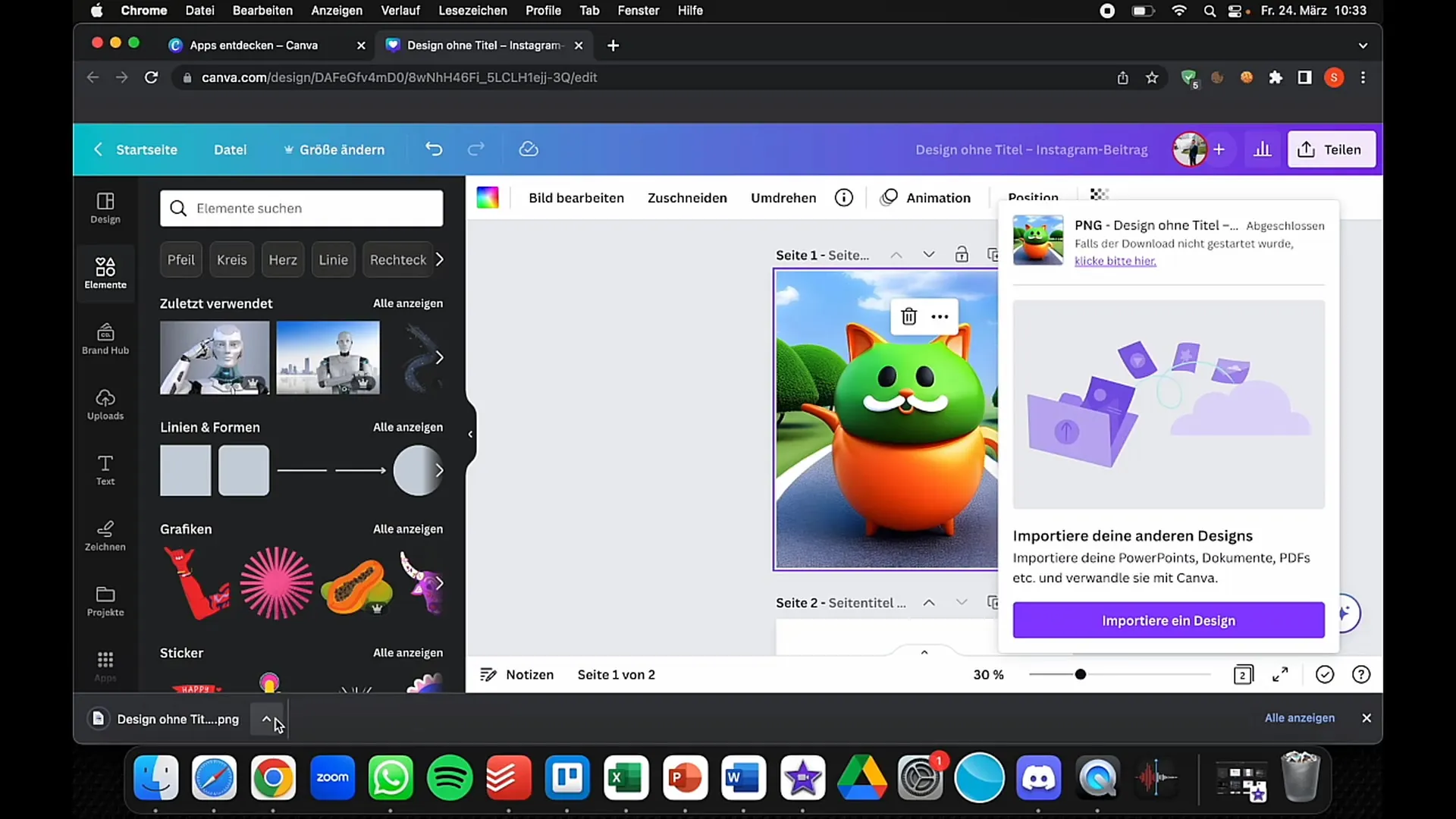Move Seite 2 up
Viewport: 1456px width, 819px height.
[x=929, y=603]
